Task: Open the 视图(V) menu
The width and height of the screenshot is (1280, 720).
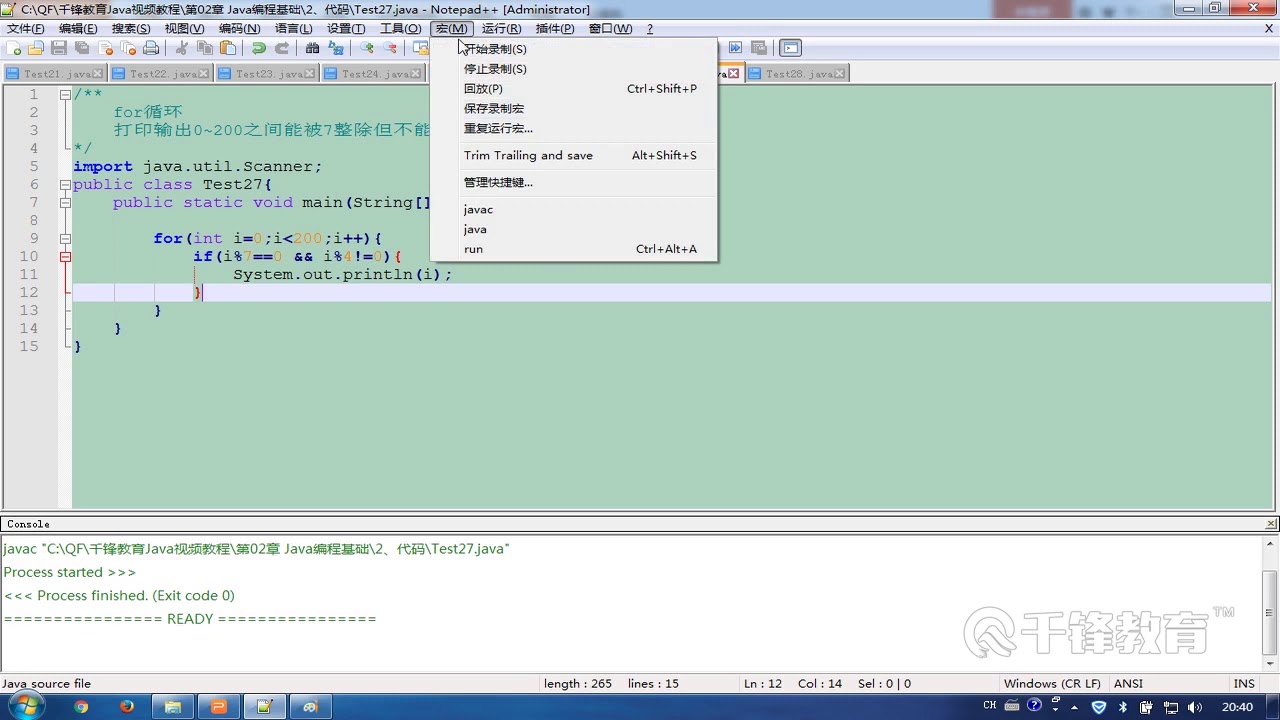Action: (184, 29)
